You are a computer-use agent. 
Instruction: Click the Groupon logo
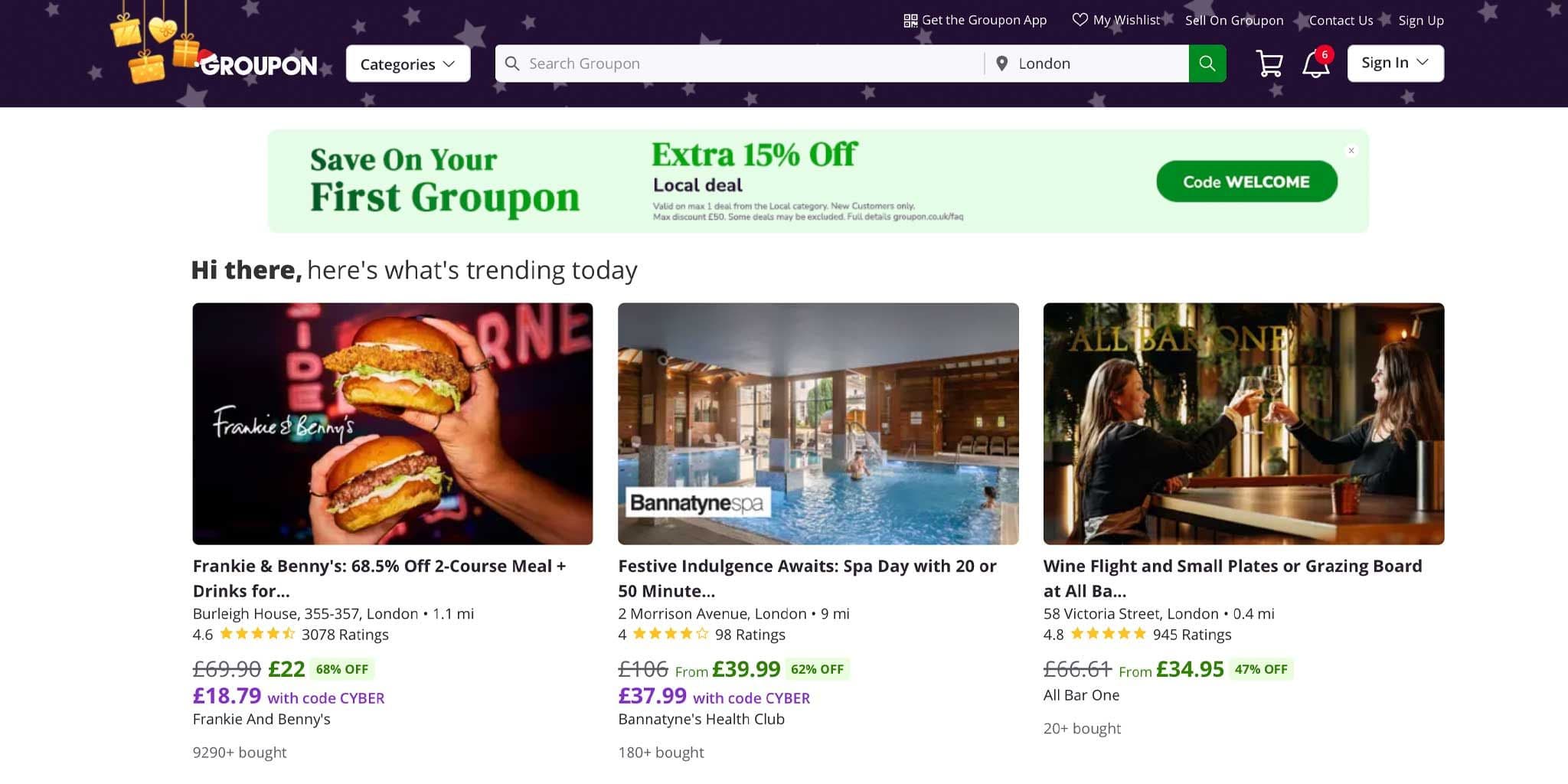coord(257,65)
